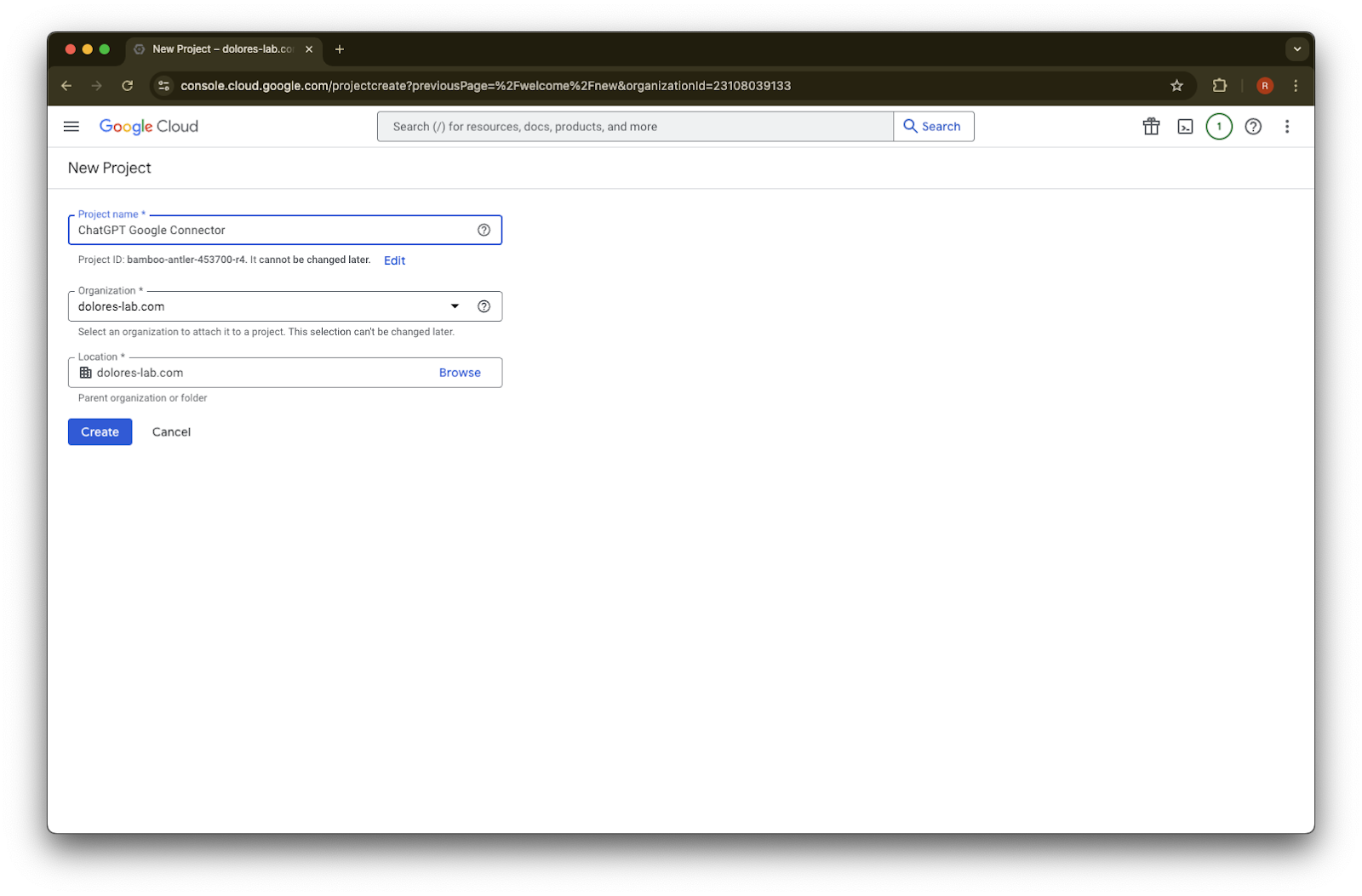This screenshot has width=1362, height=896.
Task: Click the Google Cloud logo
Action: (149, 127)
